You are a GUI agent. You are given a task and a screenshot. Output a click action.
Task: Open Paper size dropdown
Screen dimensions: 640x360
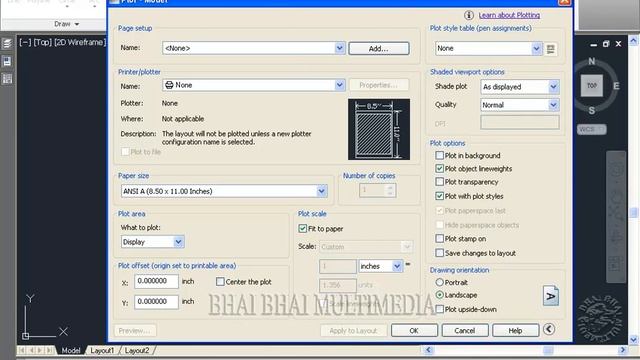[x=322, y=191]
